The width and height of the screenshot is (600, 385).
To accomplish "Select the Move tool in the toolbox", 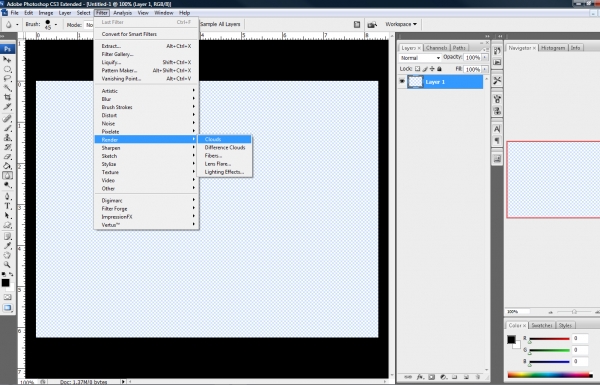I will [x=7, y=59].
